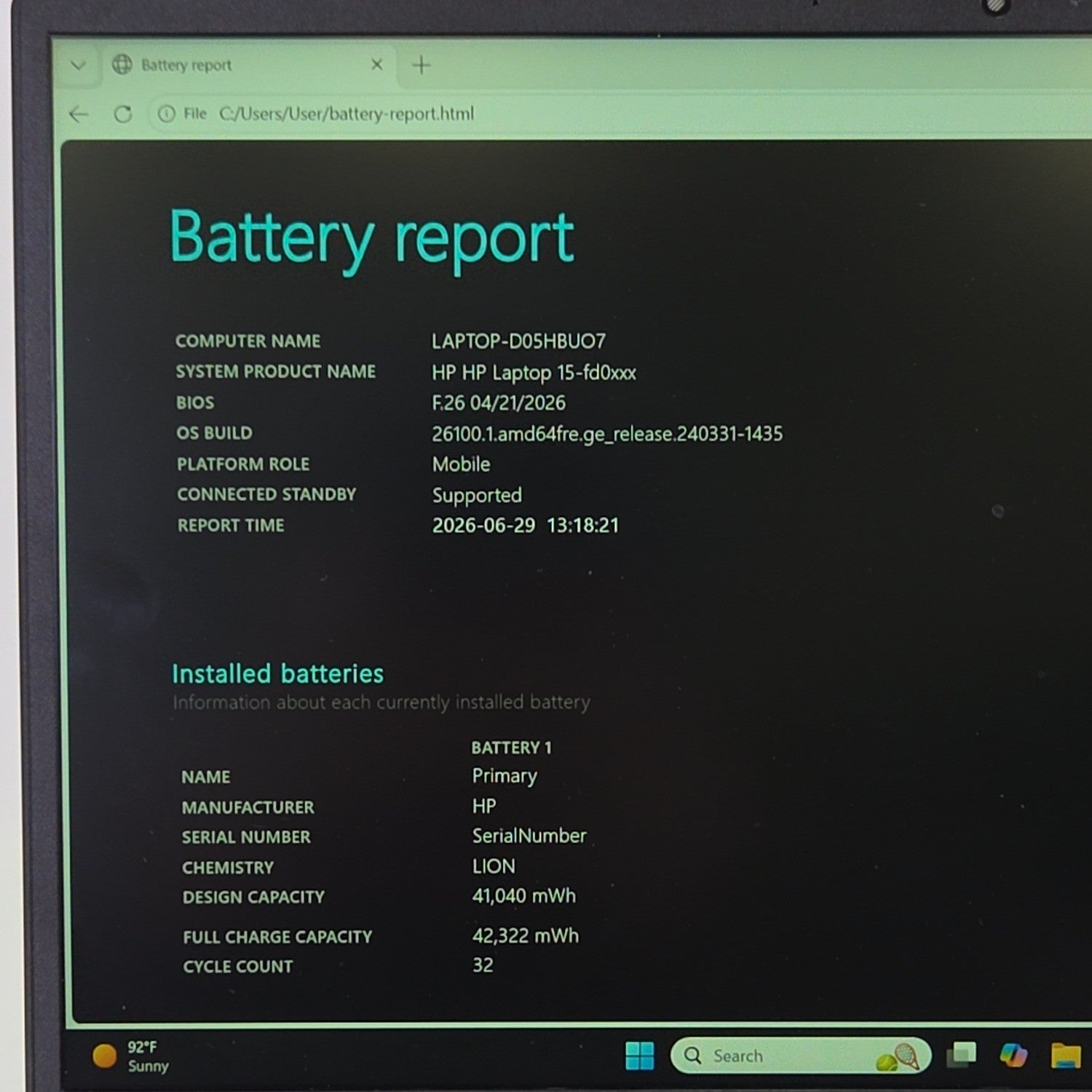Screen dimensions: 1092x1092
Task: Select the Mobile platform role value
Action: tap(461, 464)
